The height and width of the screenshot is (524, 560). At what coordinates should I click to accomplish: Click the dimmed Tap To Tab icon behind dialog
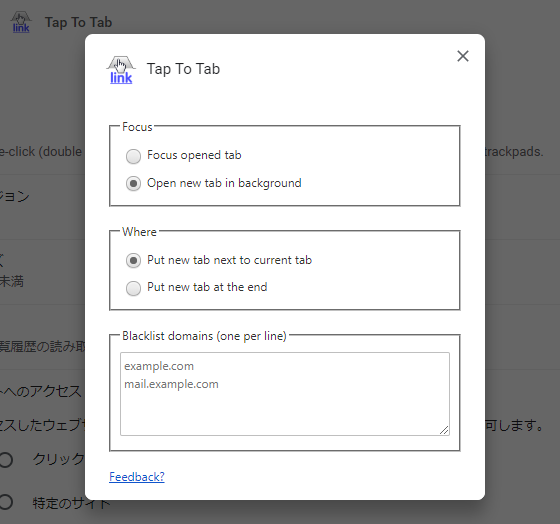pos(21,23)
